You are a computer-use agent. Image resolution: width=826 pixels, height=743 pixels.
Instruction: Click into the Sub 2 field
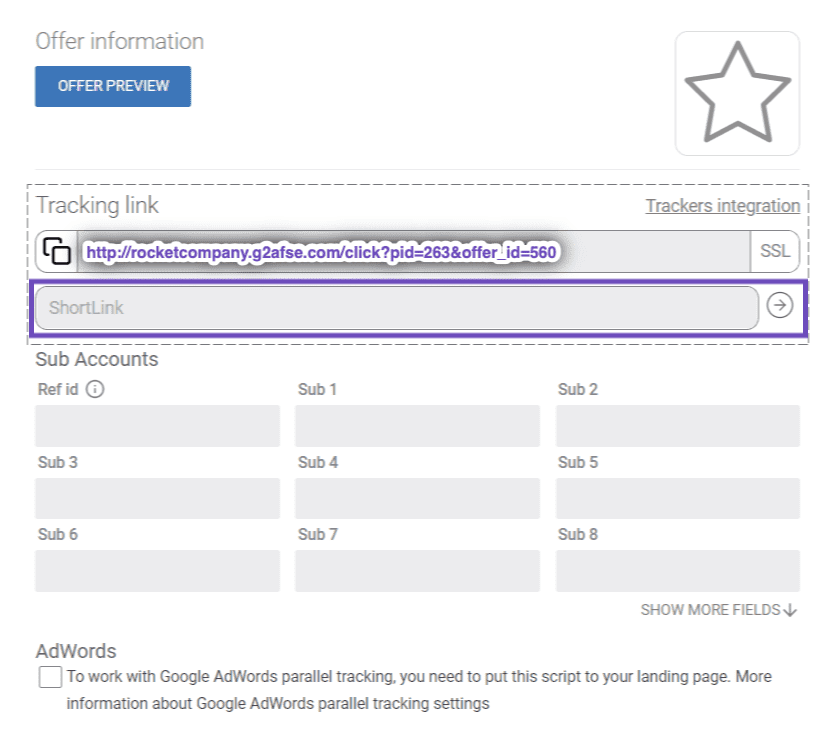point(677,426)
